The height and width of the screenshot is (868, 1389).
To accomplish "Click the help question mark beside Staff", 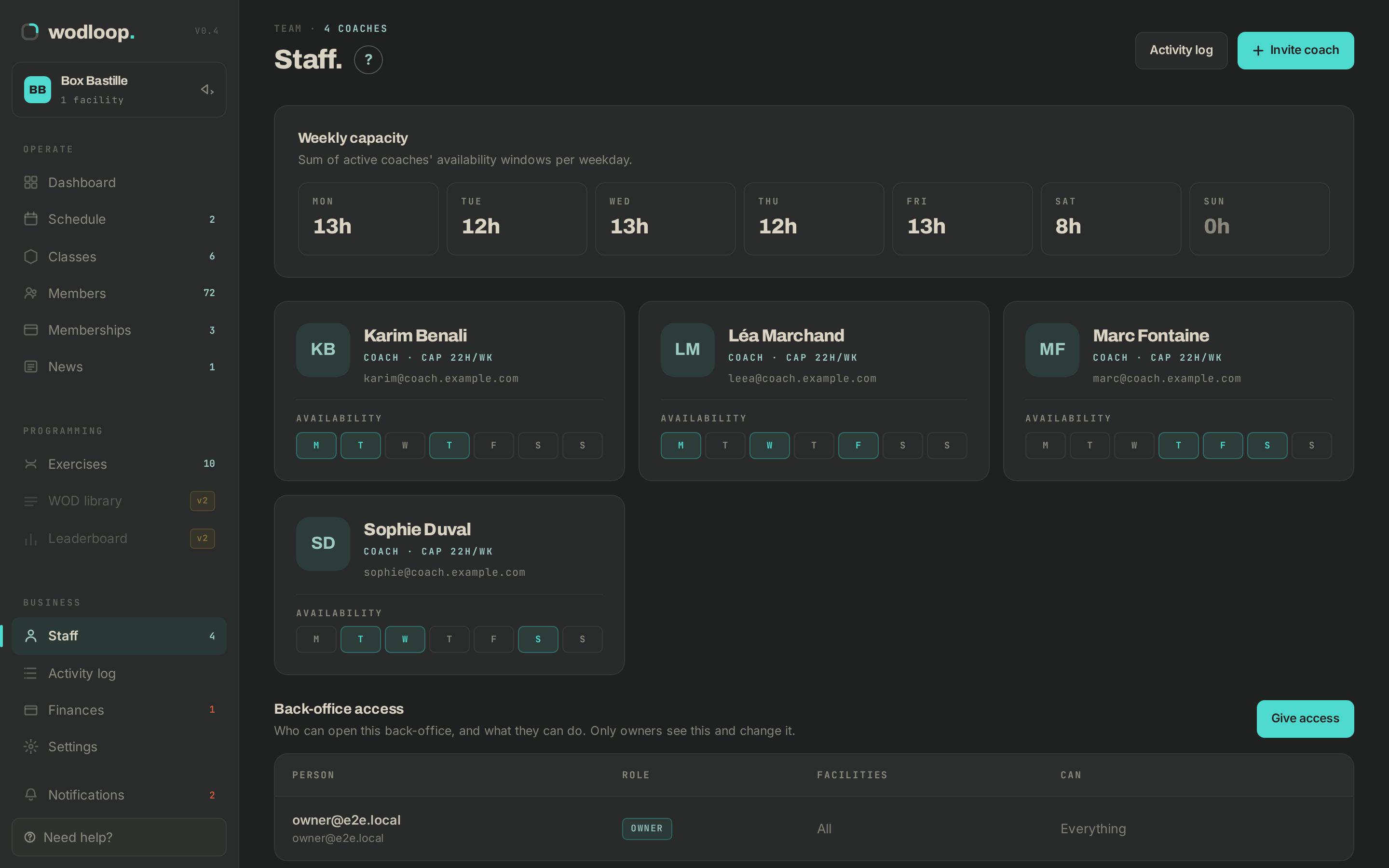I will click(368, 60).
